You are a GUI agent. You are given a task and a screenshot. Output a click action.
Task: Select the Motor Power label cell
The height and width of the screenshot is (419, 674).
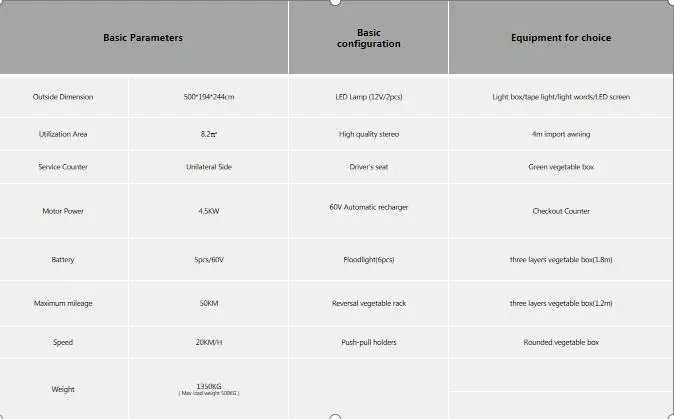point(64,211)
